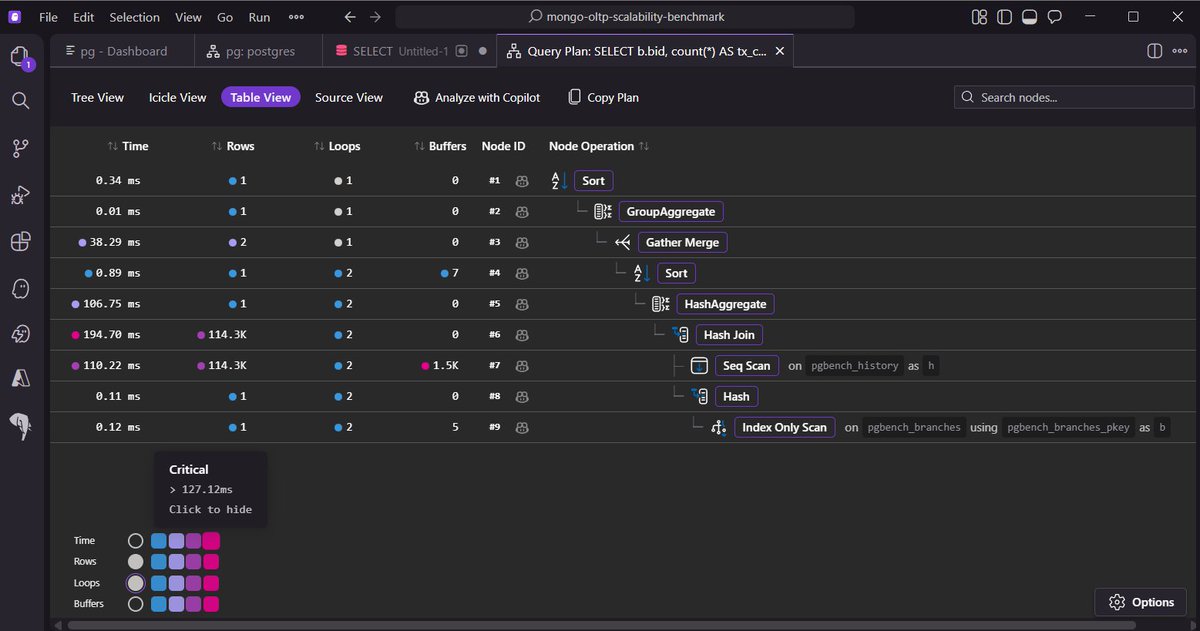Select the Time radio in the legend
This screenshot has width=1200, height=631.
click(136, 541)
